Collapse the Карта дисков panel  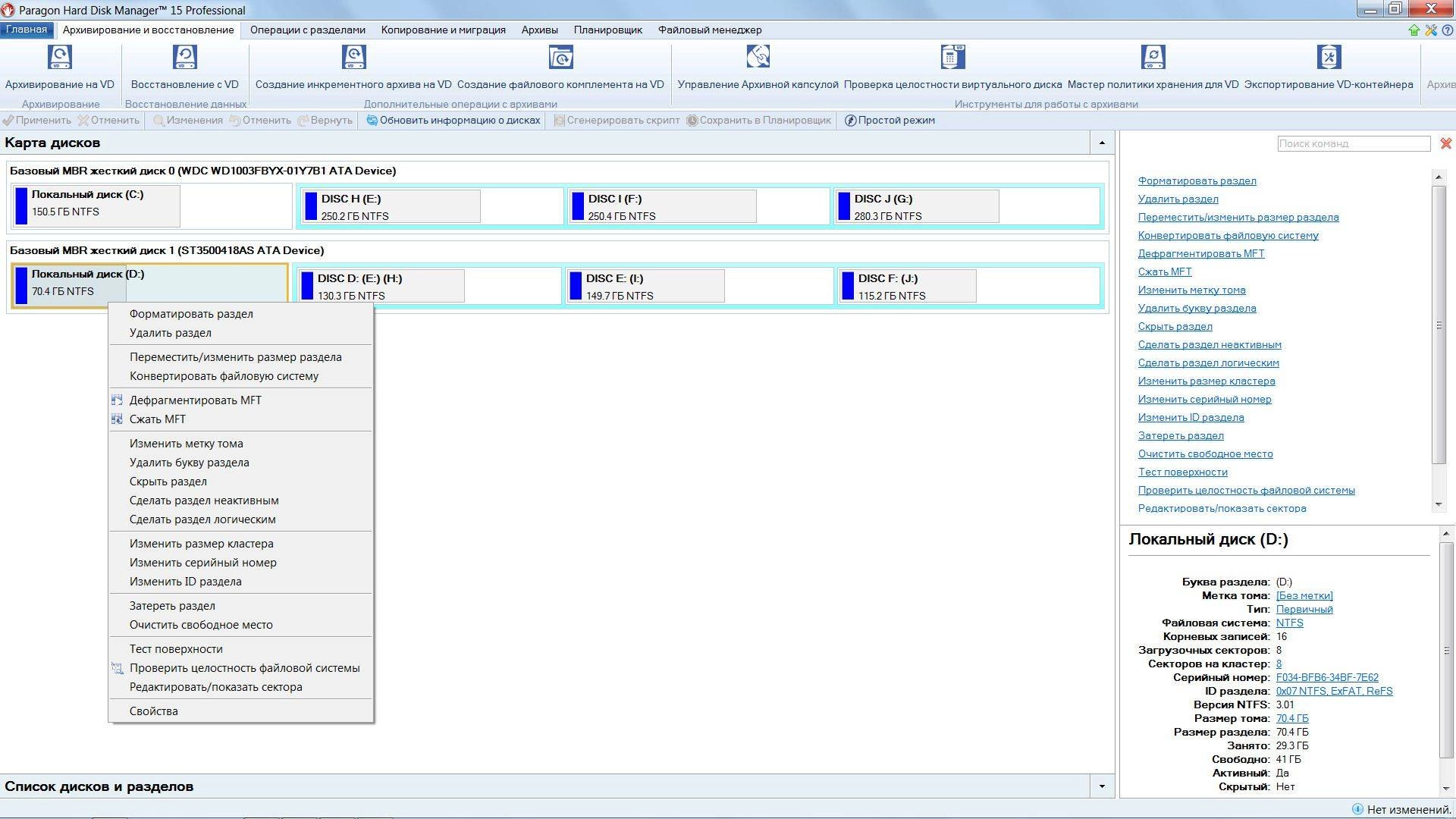click(1102, 143)
